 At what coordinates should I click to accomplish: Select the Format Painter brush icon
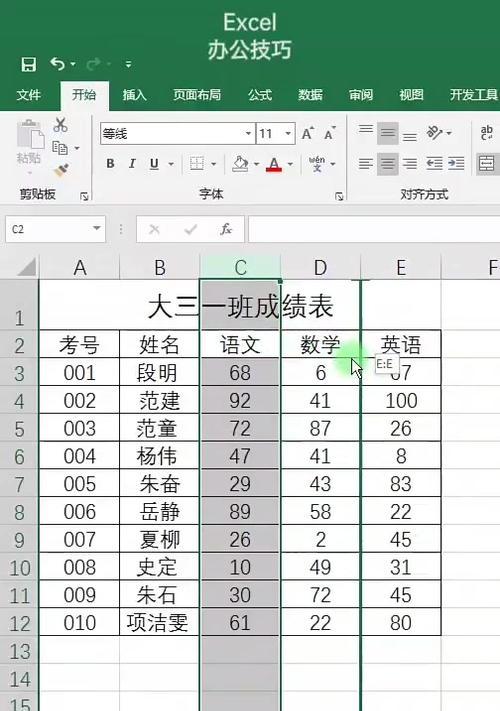(61, 171)
